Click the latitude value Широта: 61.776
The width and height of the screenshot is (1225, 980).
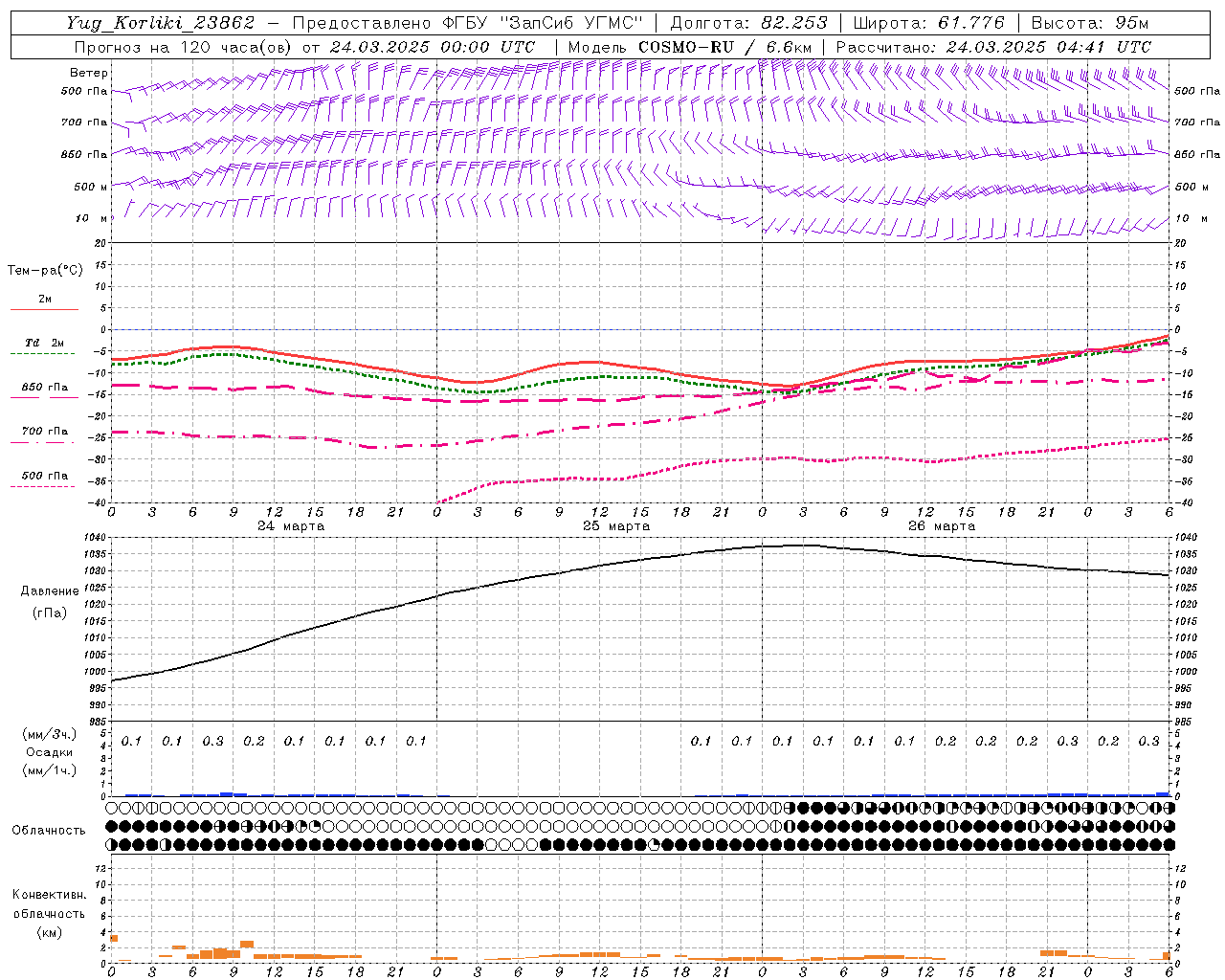click(928, 23)
